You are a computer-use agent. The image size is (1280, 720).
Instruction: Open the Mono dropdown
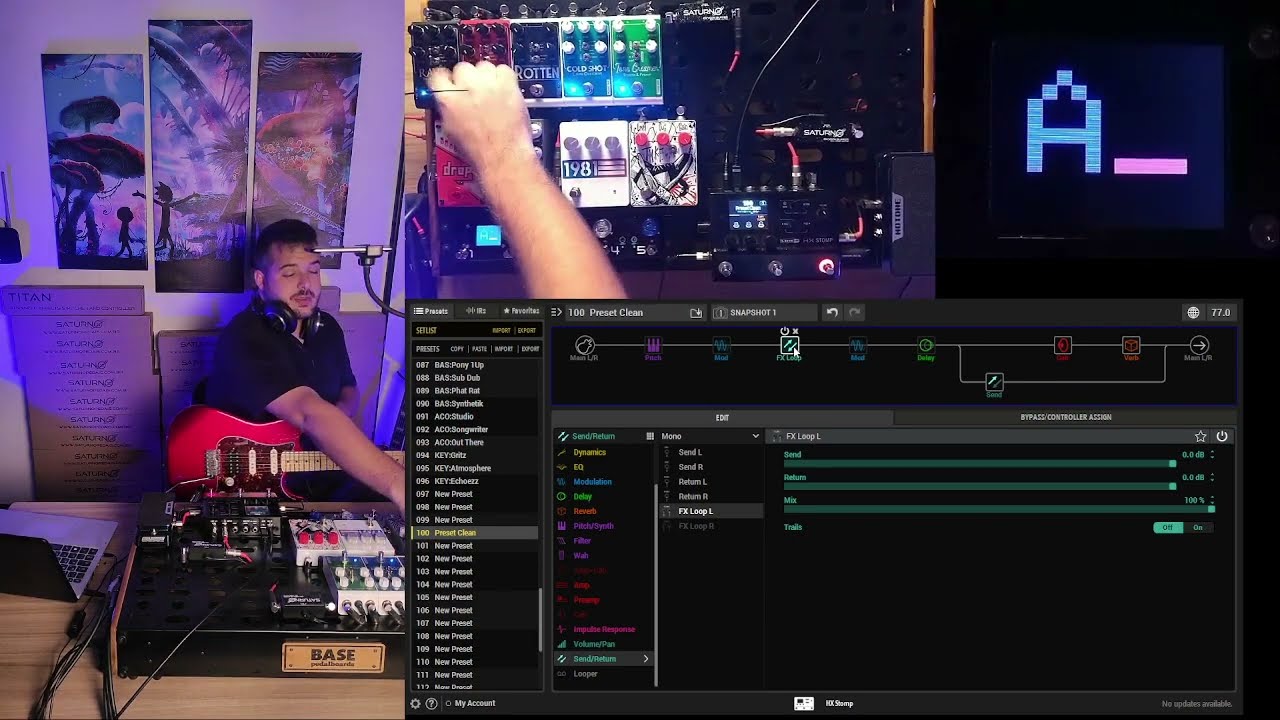[710, 436]
